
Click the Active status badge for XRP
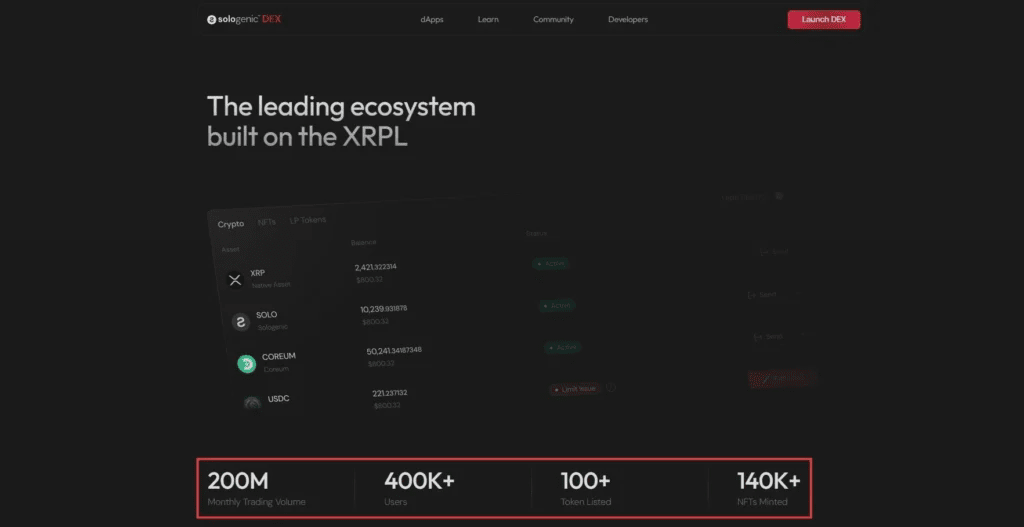click(551, 264)
